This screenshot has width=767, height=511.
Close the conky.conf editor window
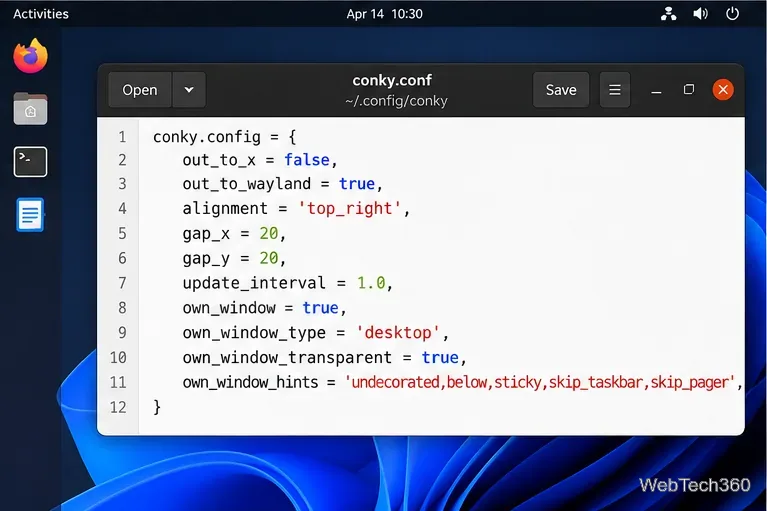click(723, 90)
